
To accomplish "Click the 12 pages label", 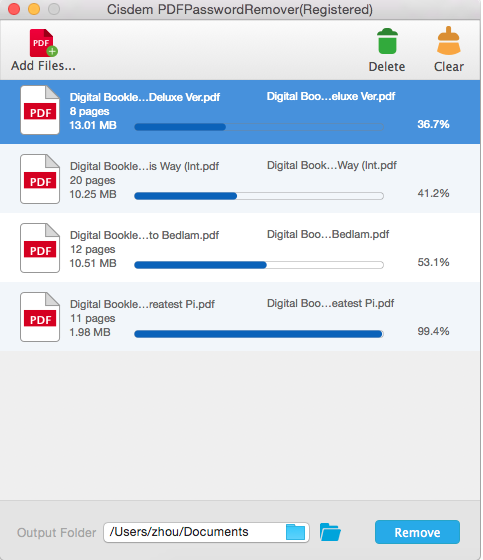I will pyautogui.click(x=92, y=249).
